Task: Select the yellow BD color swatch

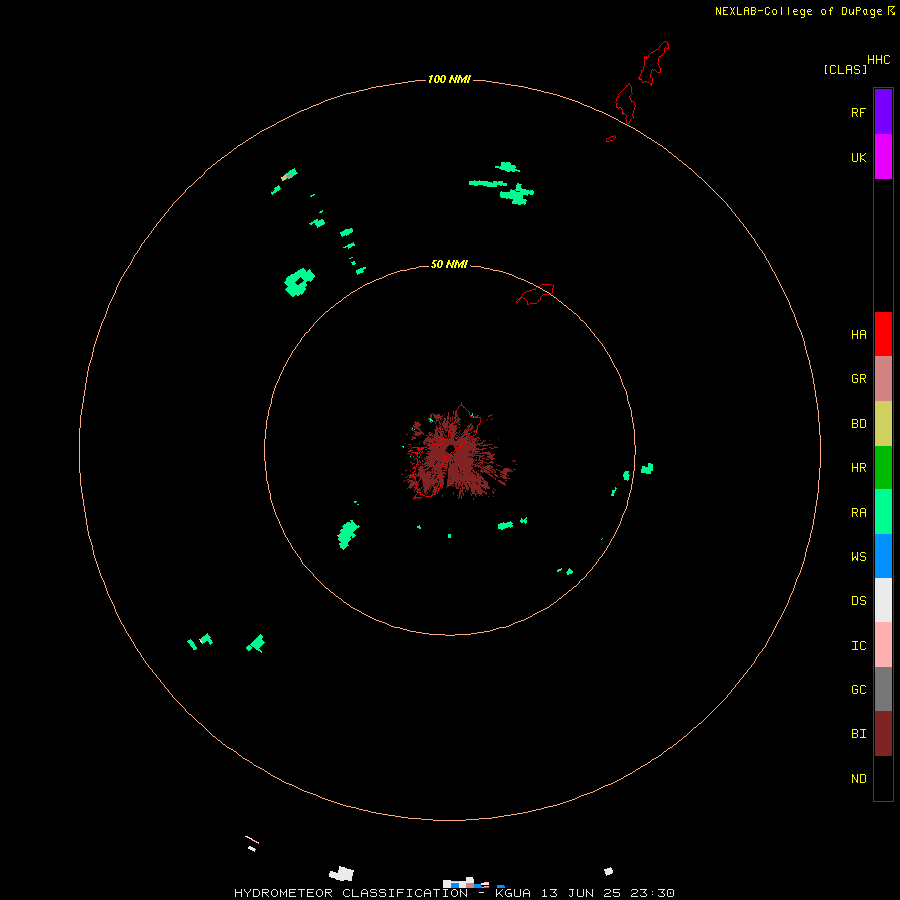Action: pyautogui.click(x=883, y=423)
